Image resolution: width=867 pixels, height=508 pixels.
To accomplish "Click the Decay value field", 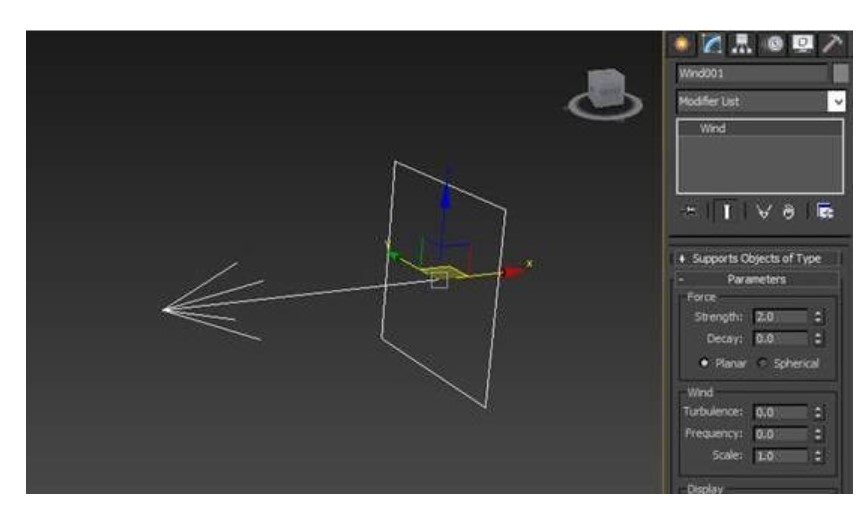I will (x=781, y=338).
